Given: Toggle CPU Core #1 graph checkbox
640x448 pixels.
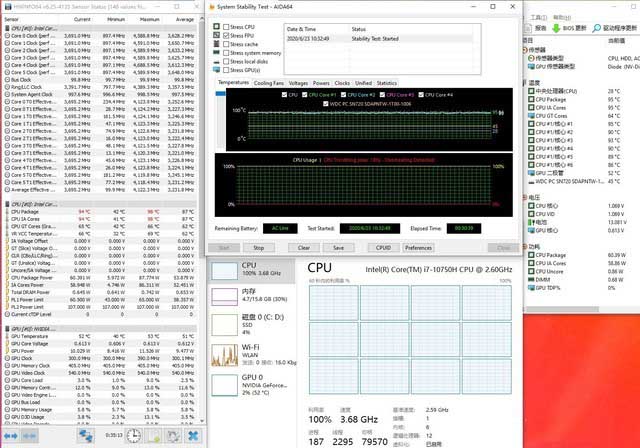Looking at the screenshot, I should click(x=304, y=95).
